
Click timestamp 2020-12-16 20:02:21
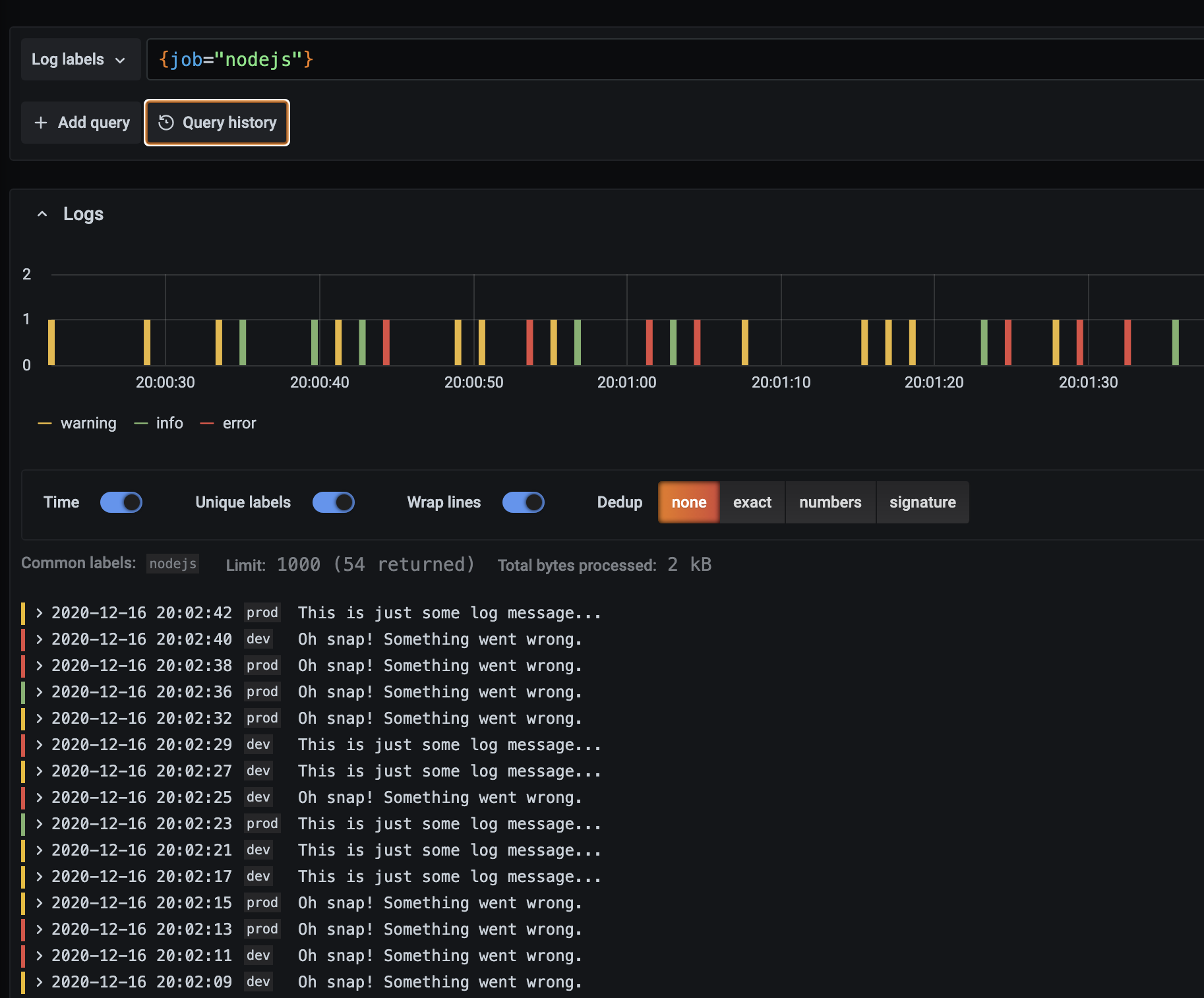[142, 850]
